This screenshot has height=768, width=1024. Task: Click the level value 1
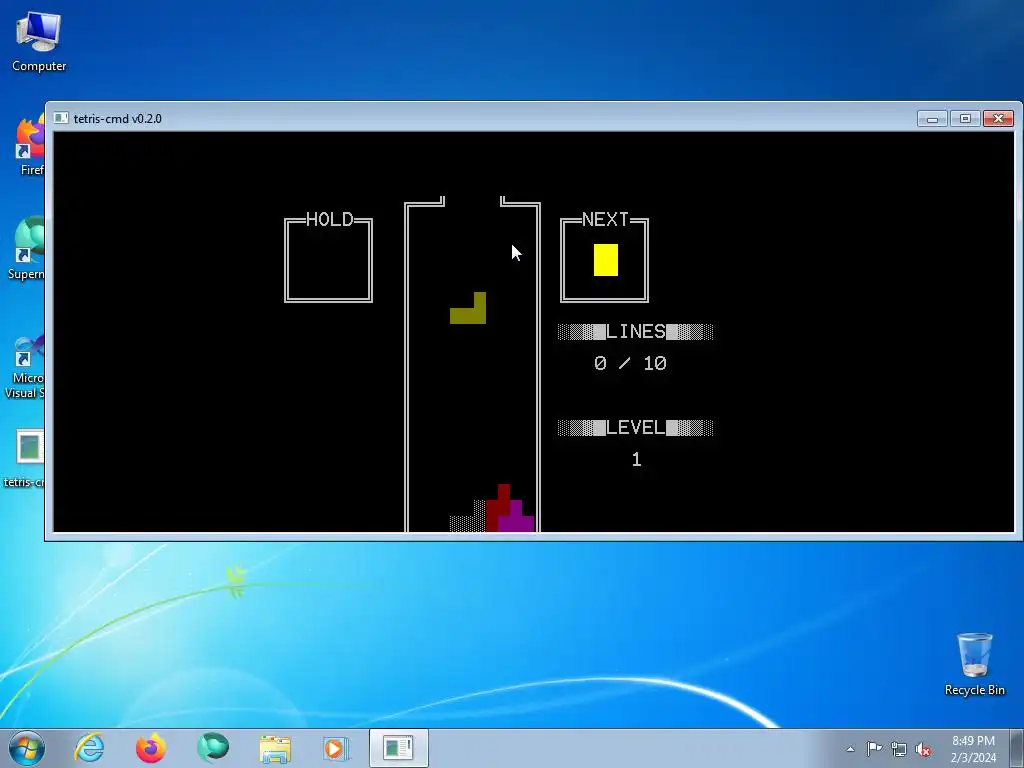click(x=637, y=460)
